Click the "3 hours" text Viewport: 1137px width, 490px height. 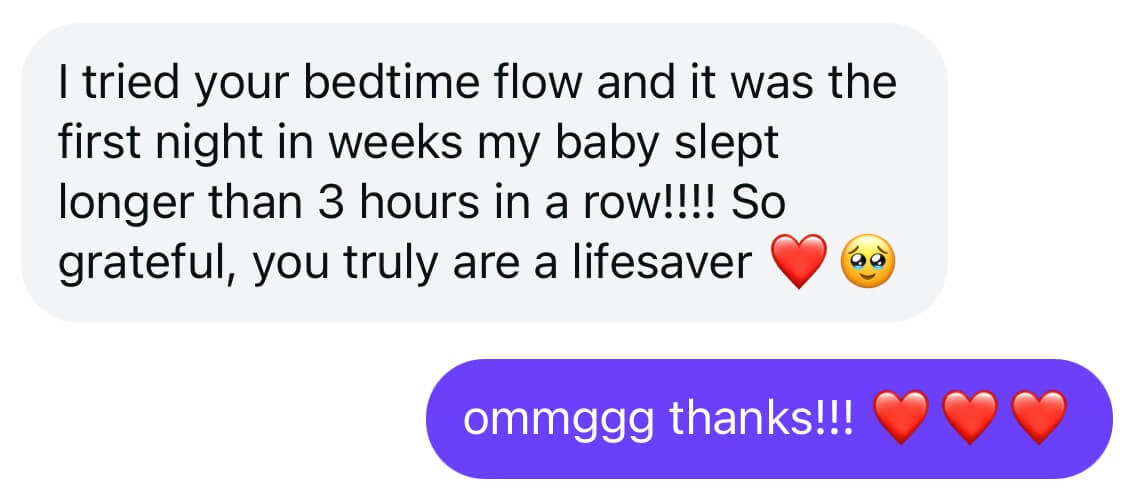[384, 205]
